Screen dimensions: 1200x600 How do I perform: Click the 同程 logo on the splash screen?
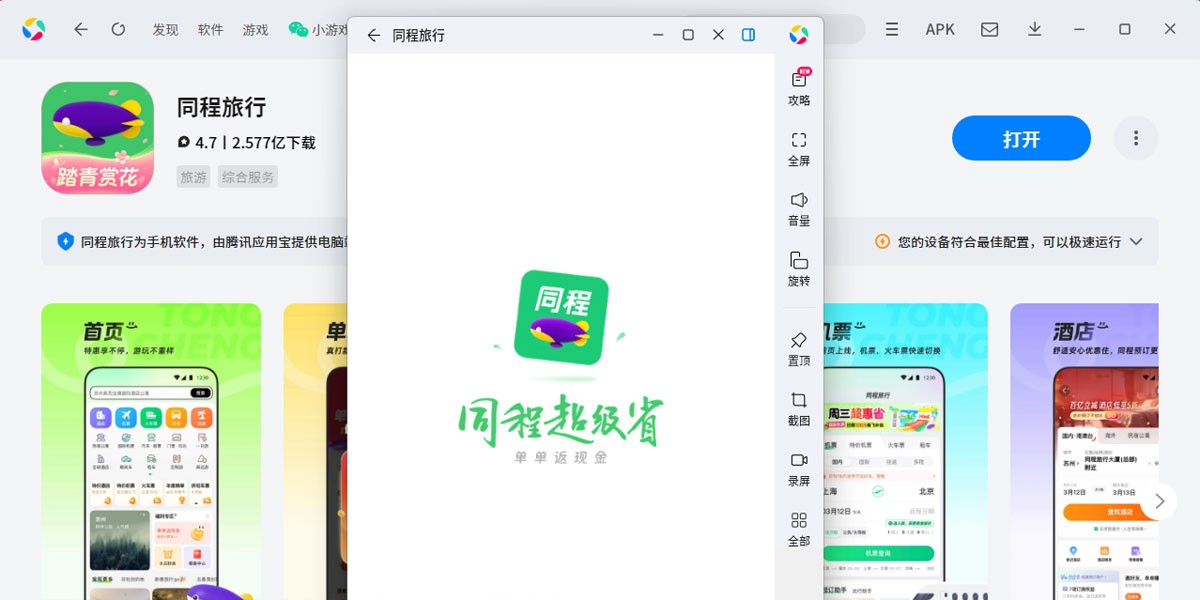tap(561, 317)
